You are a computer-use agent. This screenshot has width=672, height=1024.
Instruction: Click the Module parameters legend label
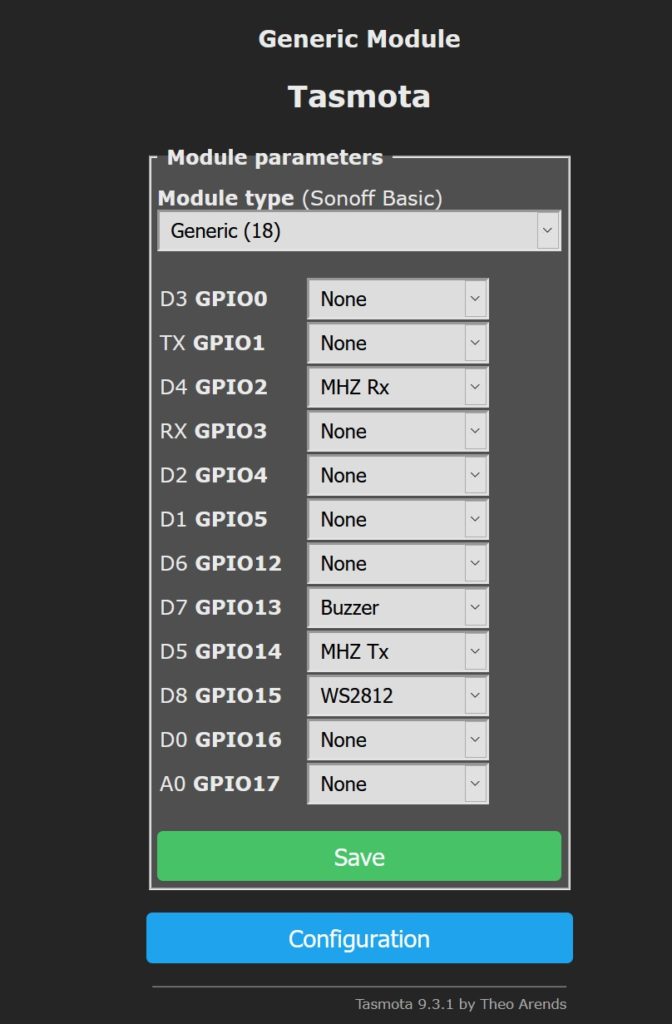click(274, 157)
